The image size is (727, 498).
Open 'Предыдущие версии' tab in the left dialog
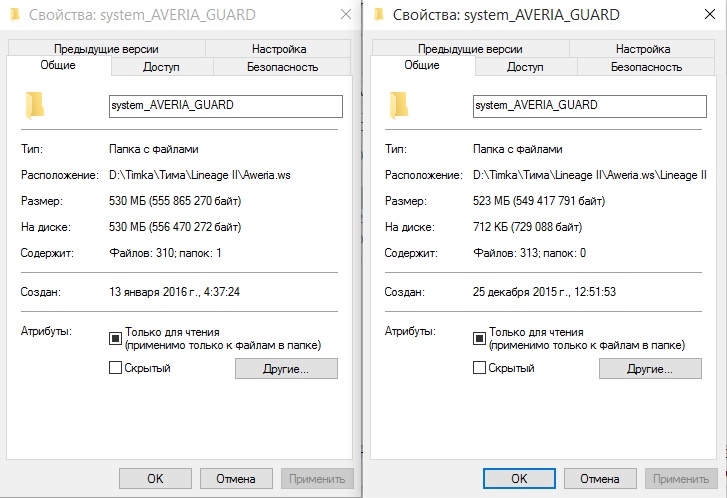(x=107, y=49)
